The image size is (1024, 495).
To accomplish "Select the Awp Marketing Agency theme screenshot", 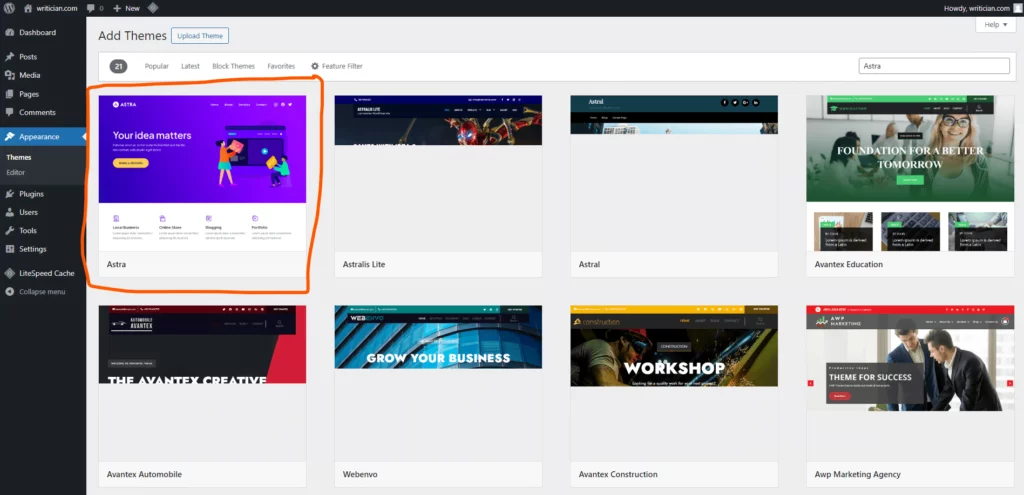I will 910,383.
